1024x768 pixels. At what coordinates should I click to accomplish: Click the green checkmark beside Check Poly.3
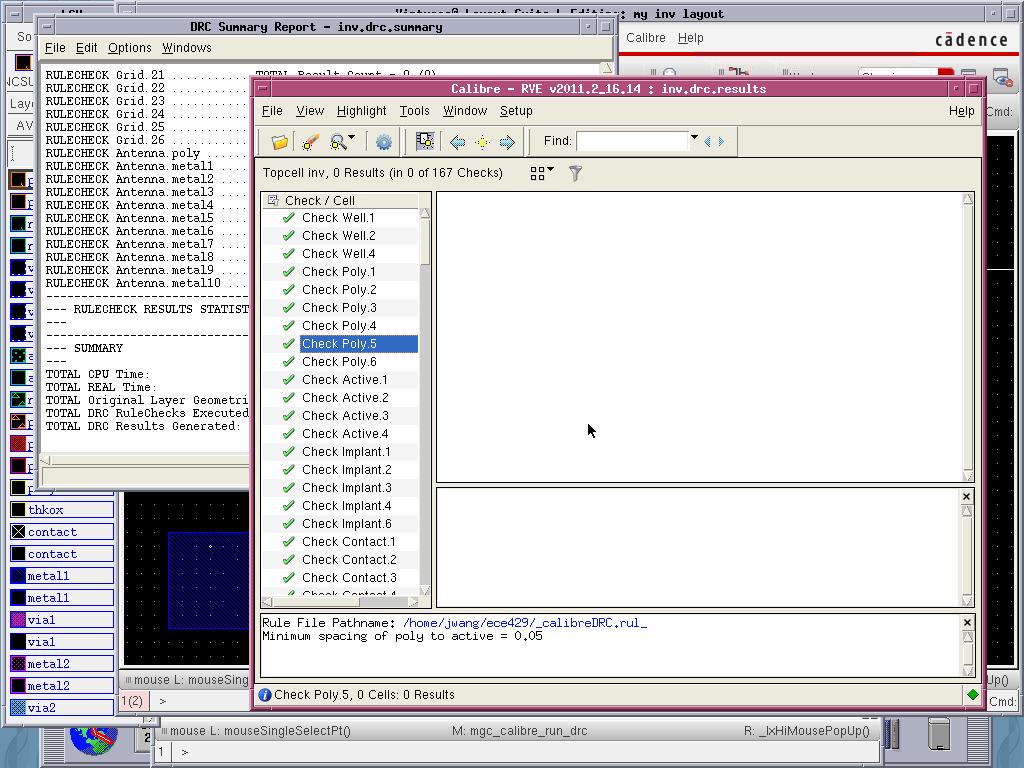(289, 308)
